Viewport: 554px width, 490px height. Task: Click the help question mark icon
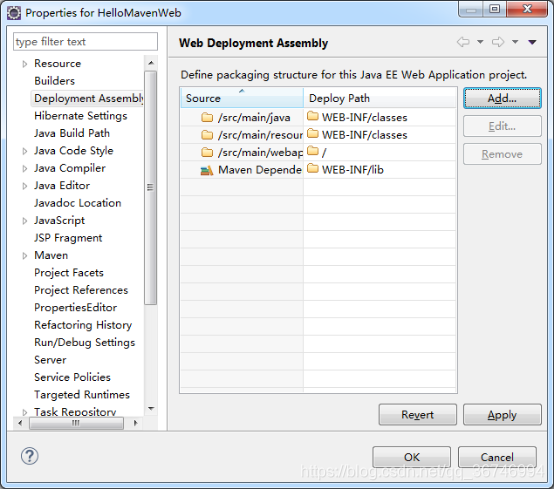(30, 456)
